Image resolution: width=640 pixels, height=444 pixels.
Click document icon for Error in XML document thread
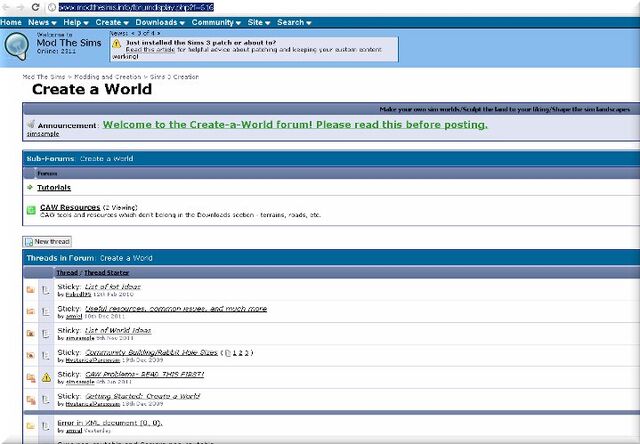(46, 426)
